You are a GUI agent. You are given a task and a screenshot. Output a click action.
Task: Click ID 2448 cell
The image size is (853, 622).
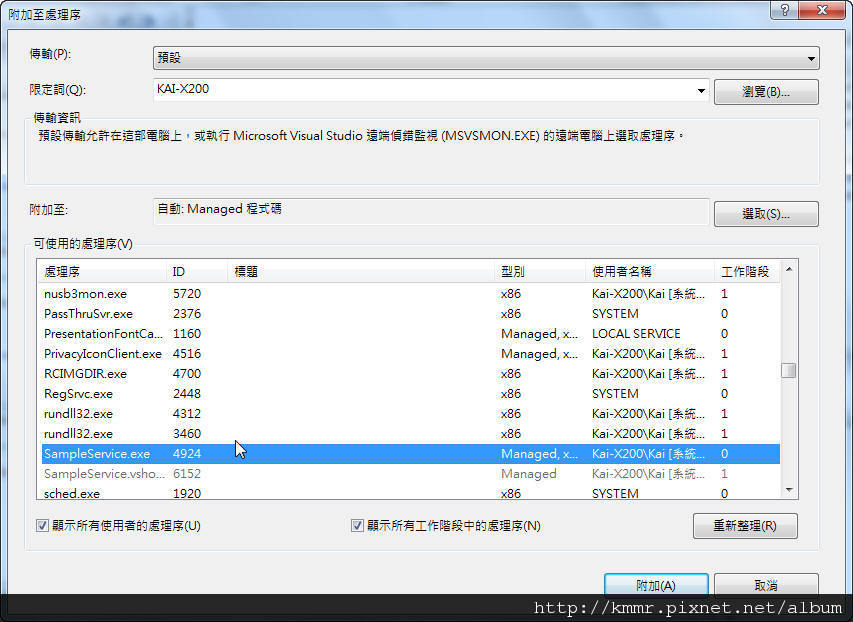point(187,394)
